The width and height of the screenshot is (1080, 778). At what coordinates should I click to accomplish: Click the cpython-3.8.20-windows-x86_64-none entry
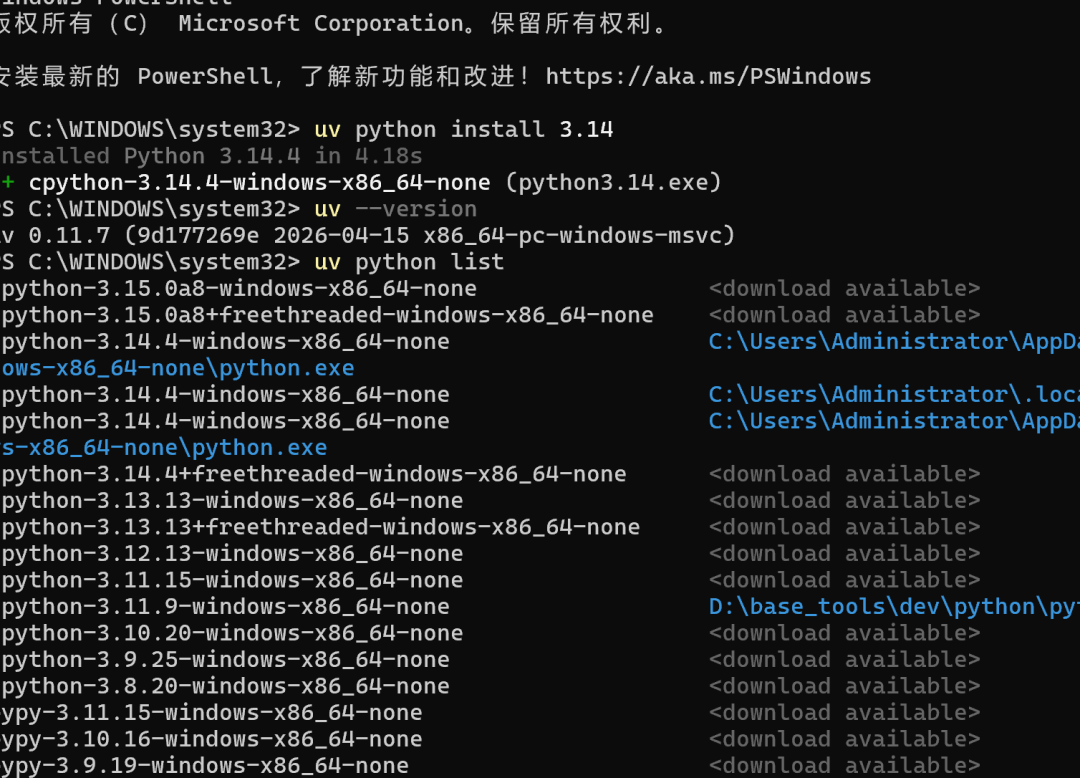(225, 686)
